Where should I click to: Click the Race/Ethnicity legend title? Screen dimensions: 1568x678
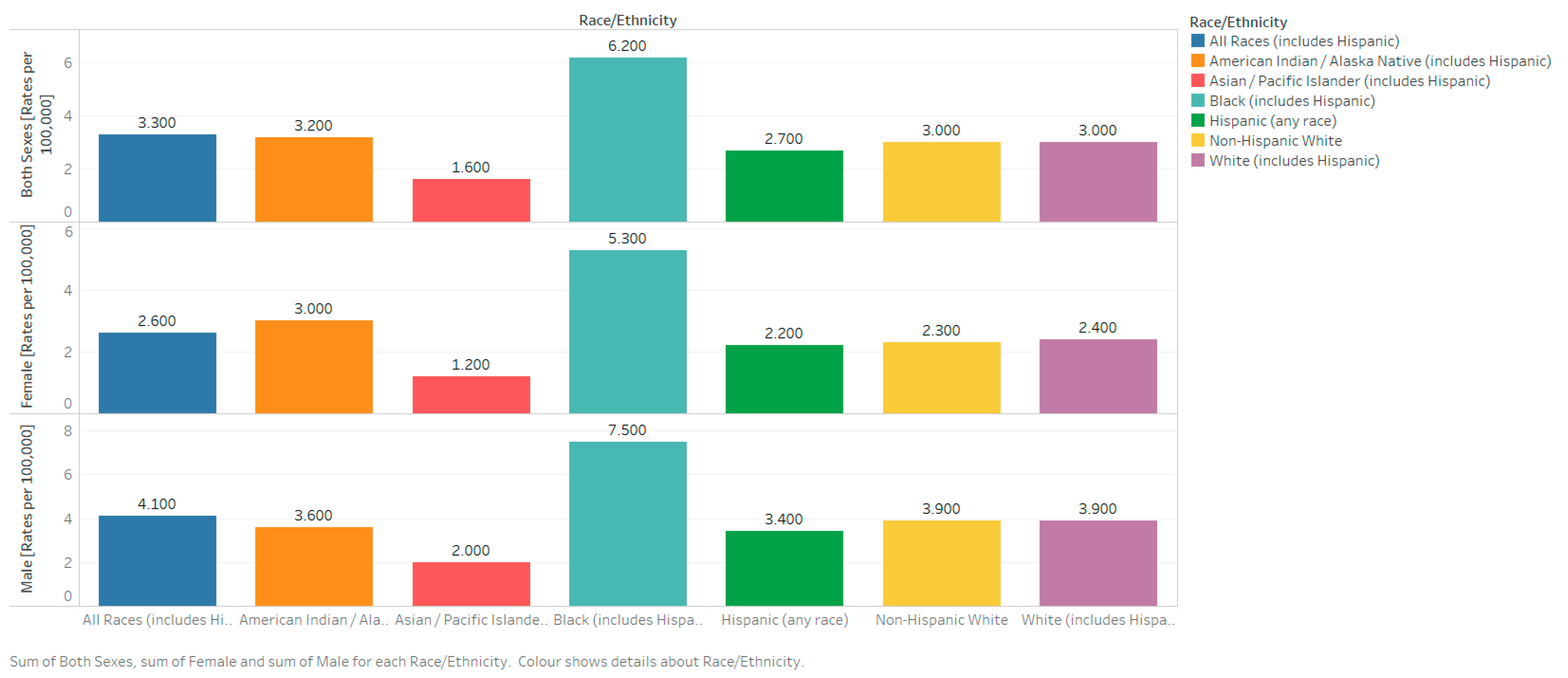(1238, 22)
